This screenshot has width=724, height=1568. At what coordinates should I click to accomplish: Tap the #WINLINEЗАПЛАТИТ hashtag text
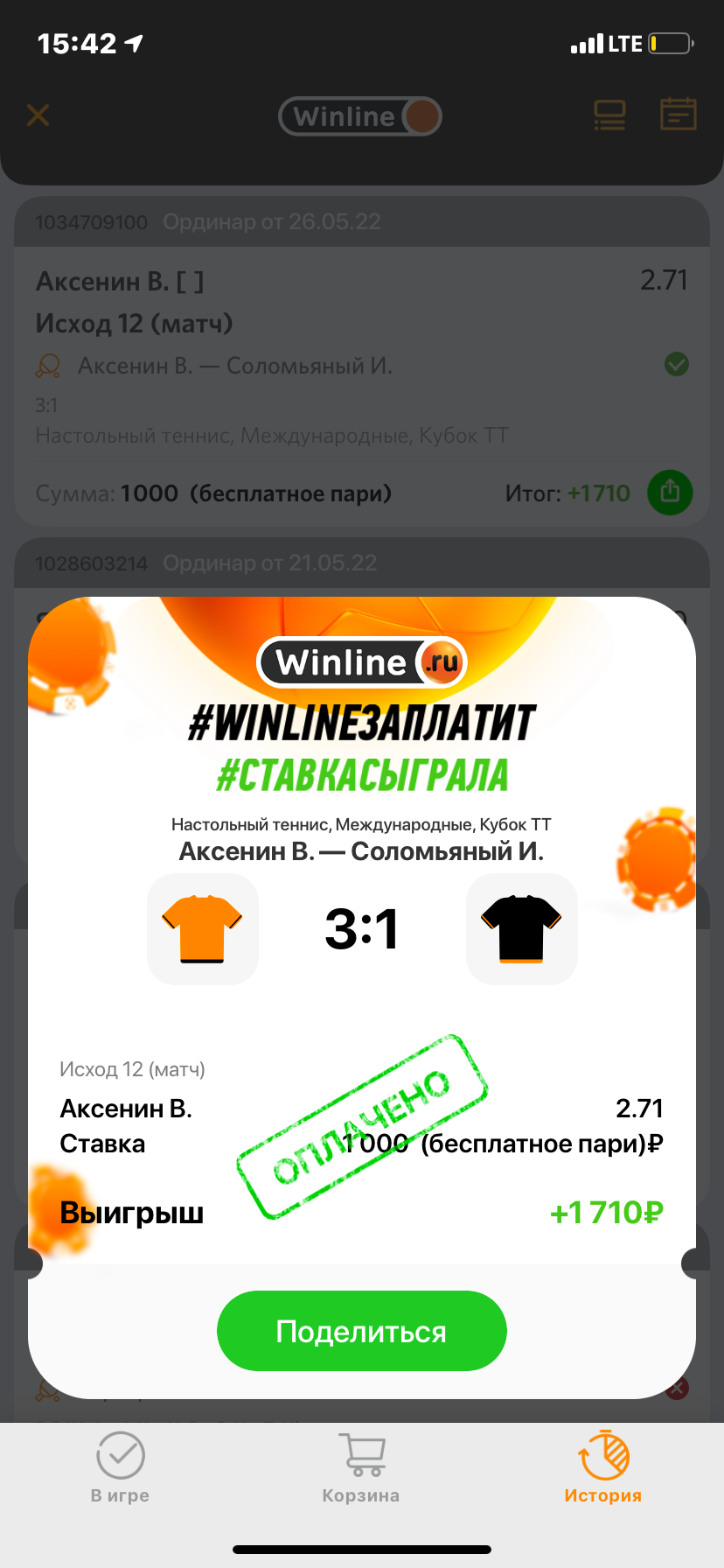pyautogui.click(x=362, y=723)
